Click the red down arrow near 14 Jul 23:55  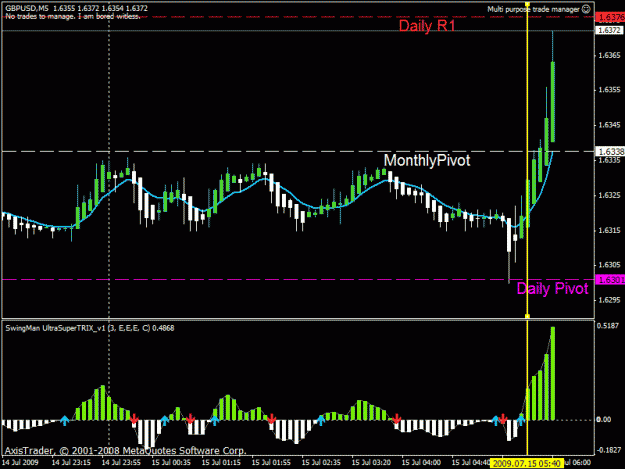coord(134,419)
